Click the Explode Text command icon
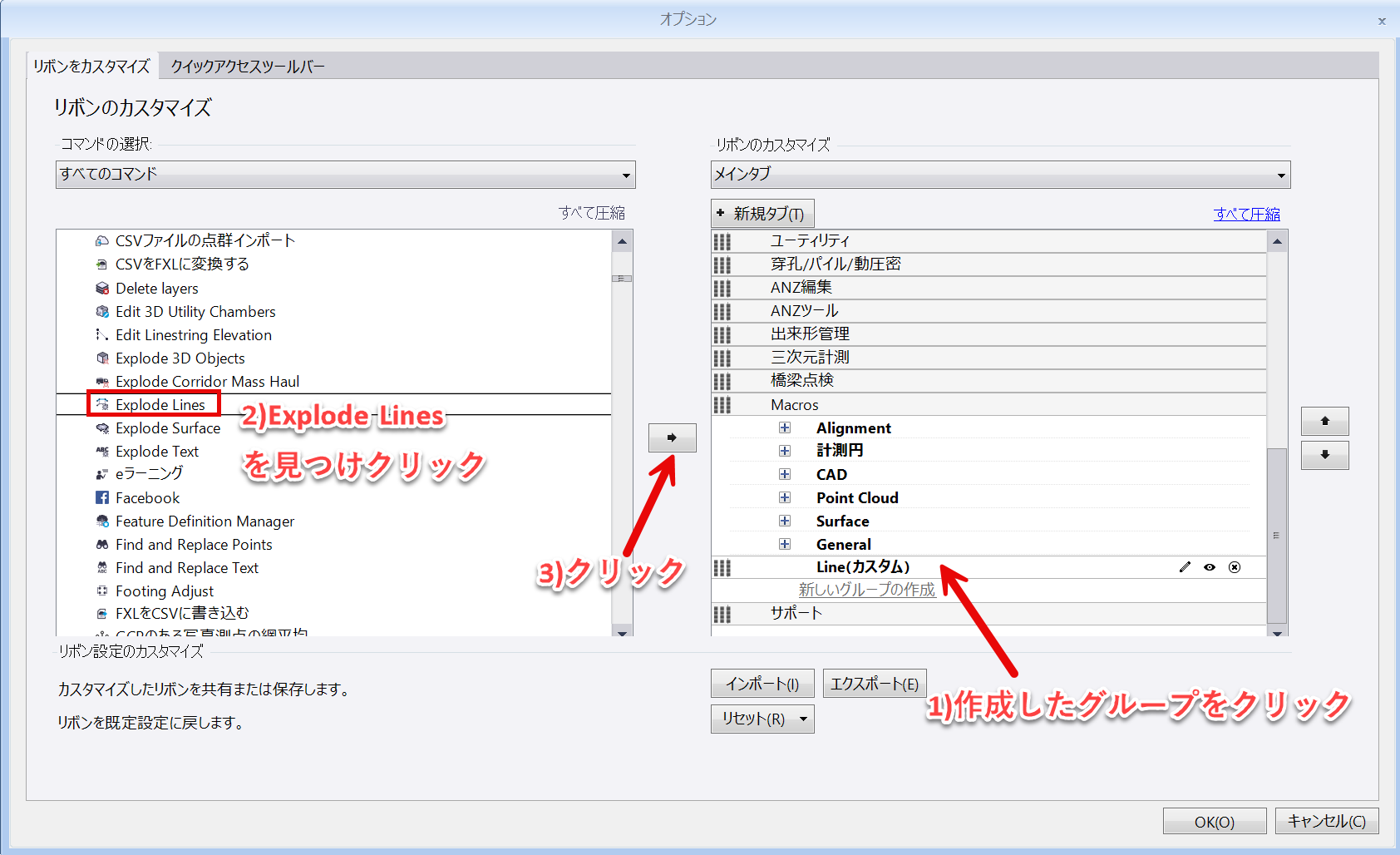Viewport: 1400px width, 855px height. (x=102, y=452)
